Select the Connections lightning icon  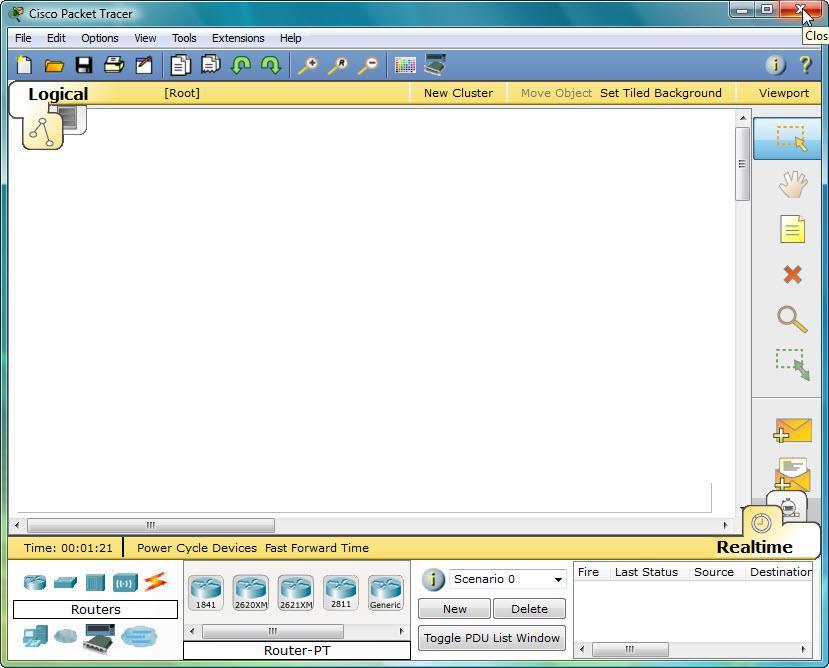pos(155,582)
